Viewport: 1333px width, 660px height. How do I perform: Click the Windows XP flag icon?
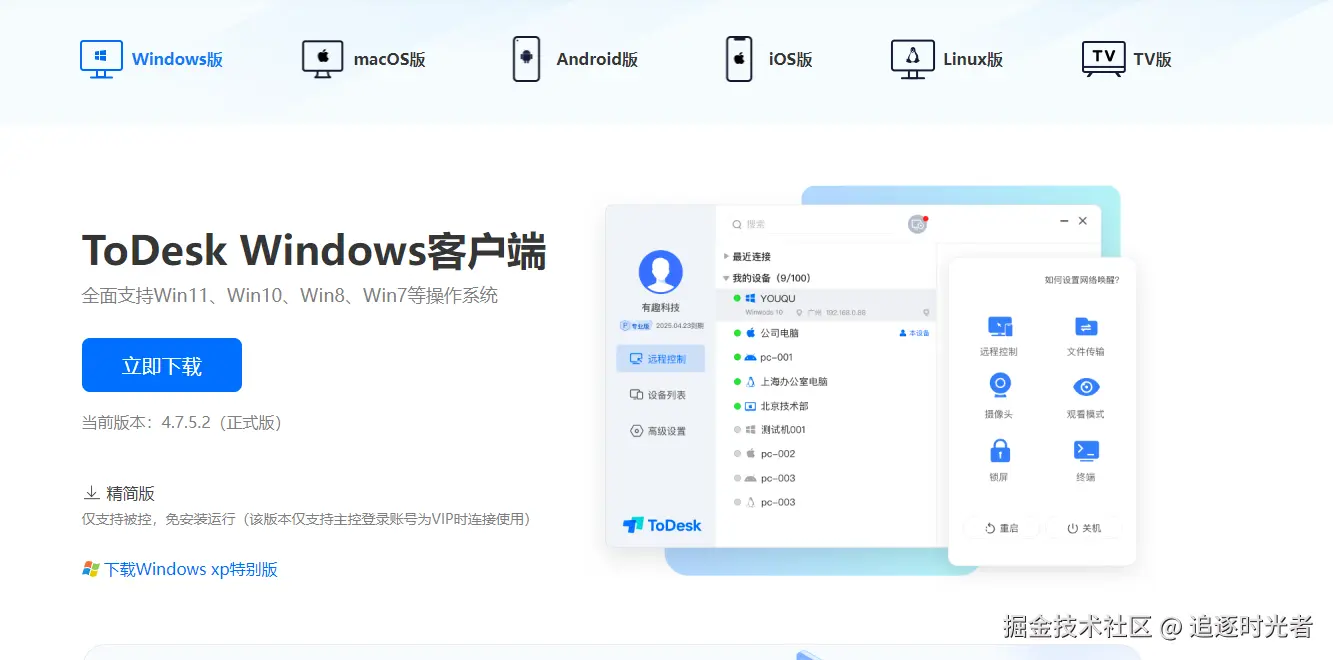pos(91,569)
